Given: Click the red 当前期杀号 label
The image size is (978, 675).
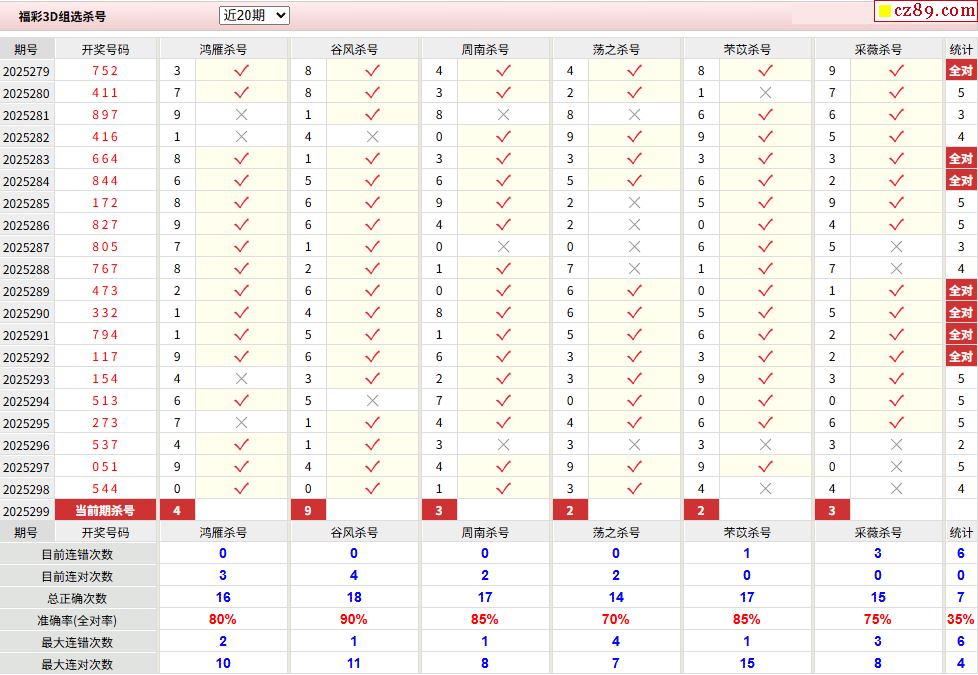Looking at the screenshot, I should [x=105, y=511].
